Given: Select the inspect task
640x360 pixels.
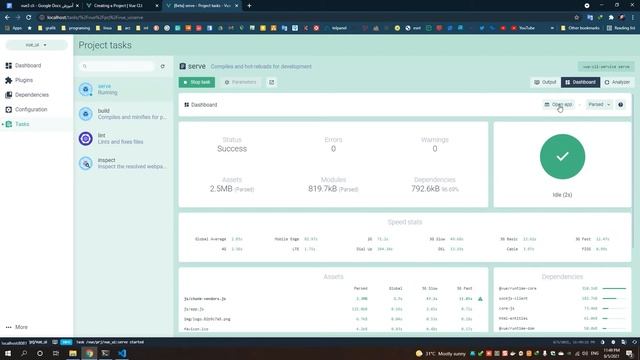Looking at the screenshot, I should (x=124, y=163).
